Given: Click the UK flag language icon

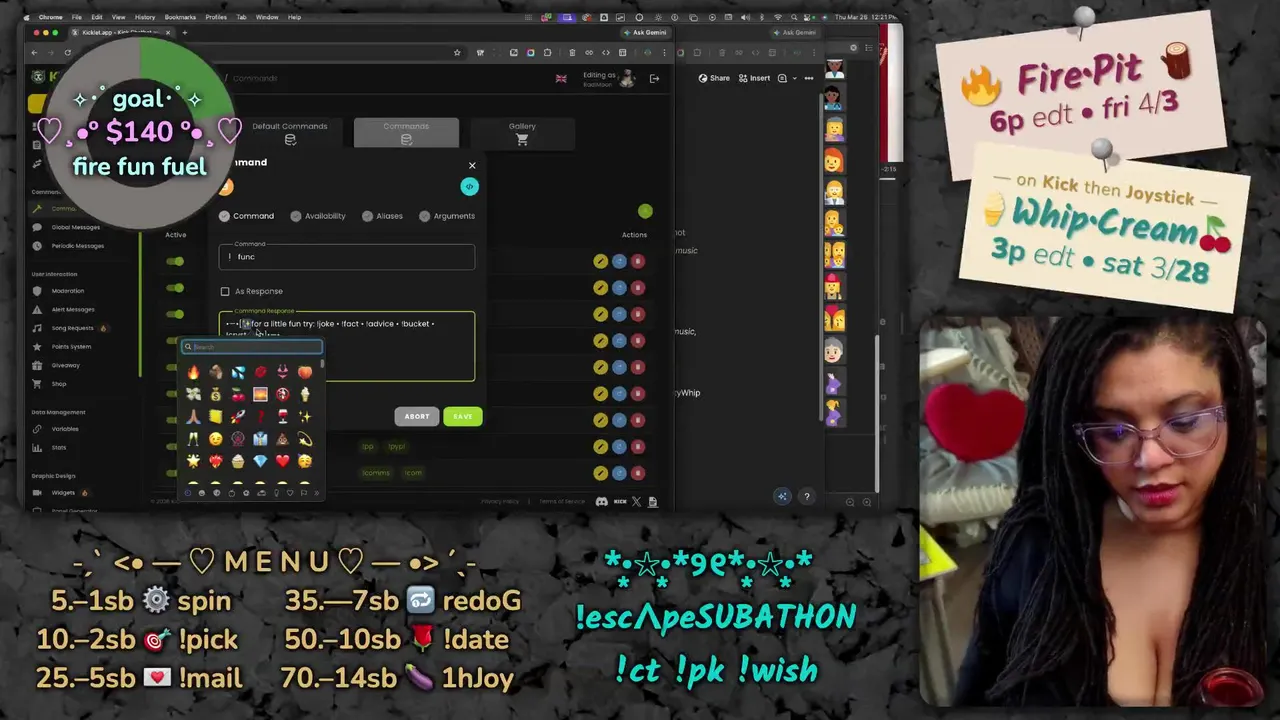Looking at the screenshot, I should click(x=560, y=78).
